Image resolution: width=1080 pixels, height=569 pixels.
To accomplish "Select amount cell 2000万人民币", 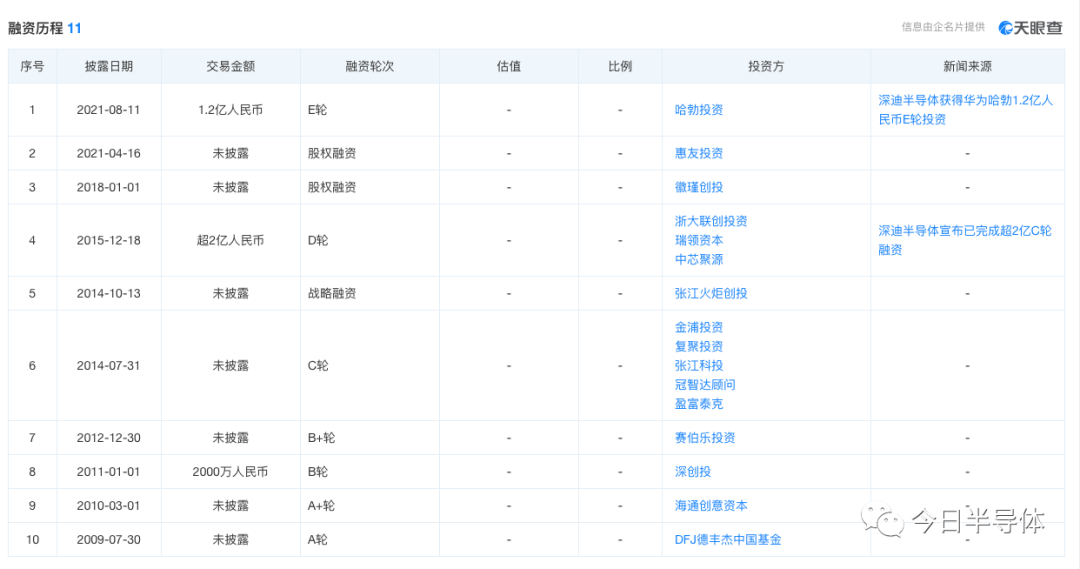I will coord(230,472).
